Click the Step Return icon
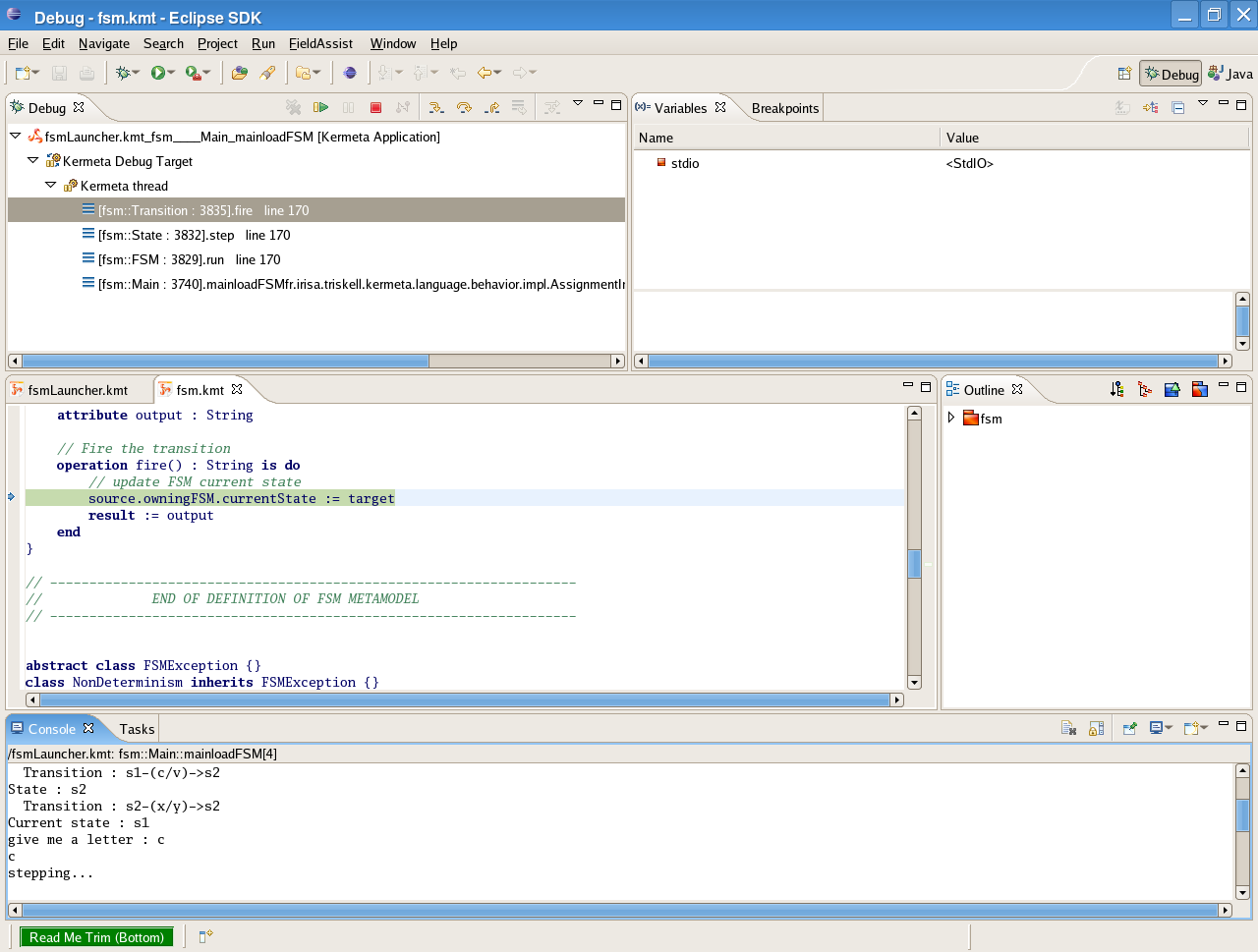This screenshot has width=1258, height=952. [x=491, y=107]
